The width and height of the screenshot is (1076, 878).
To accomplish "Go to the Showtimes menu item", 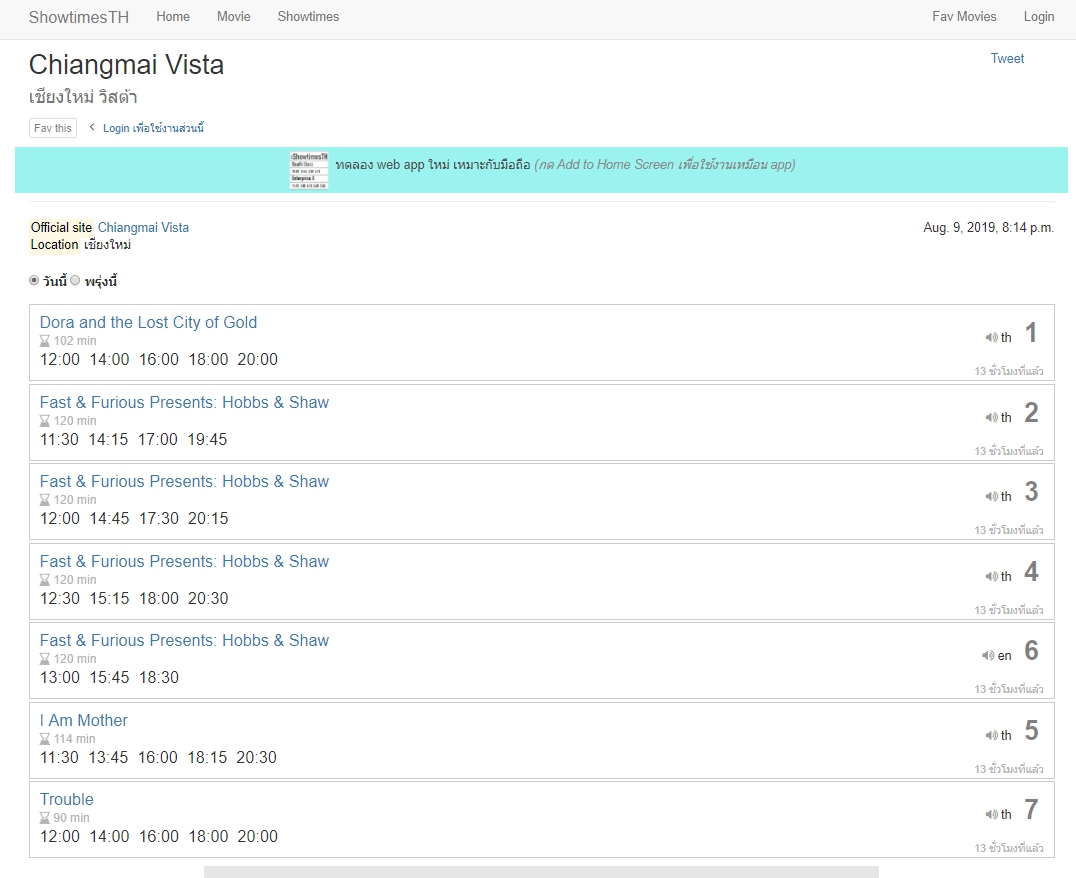I will coord(308,16).
